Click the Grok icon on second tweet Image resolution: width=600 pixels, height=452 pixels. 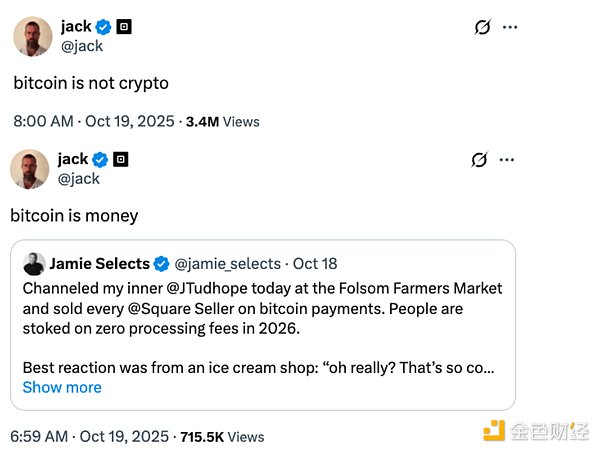point(477,160)
